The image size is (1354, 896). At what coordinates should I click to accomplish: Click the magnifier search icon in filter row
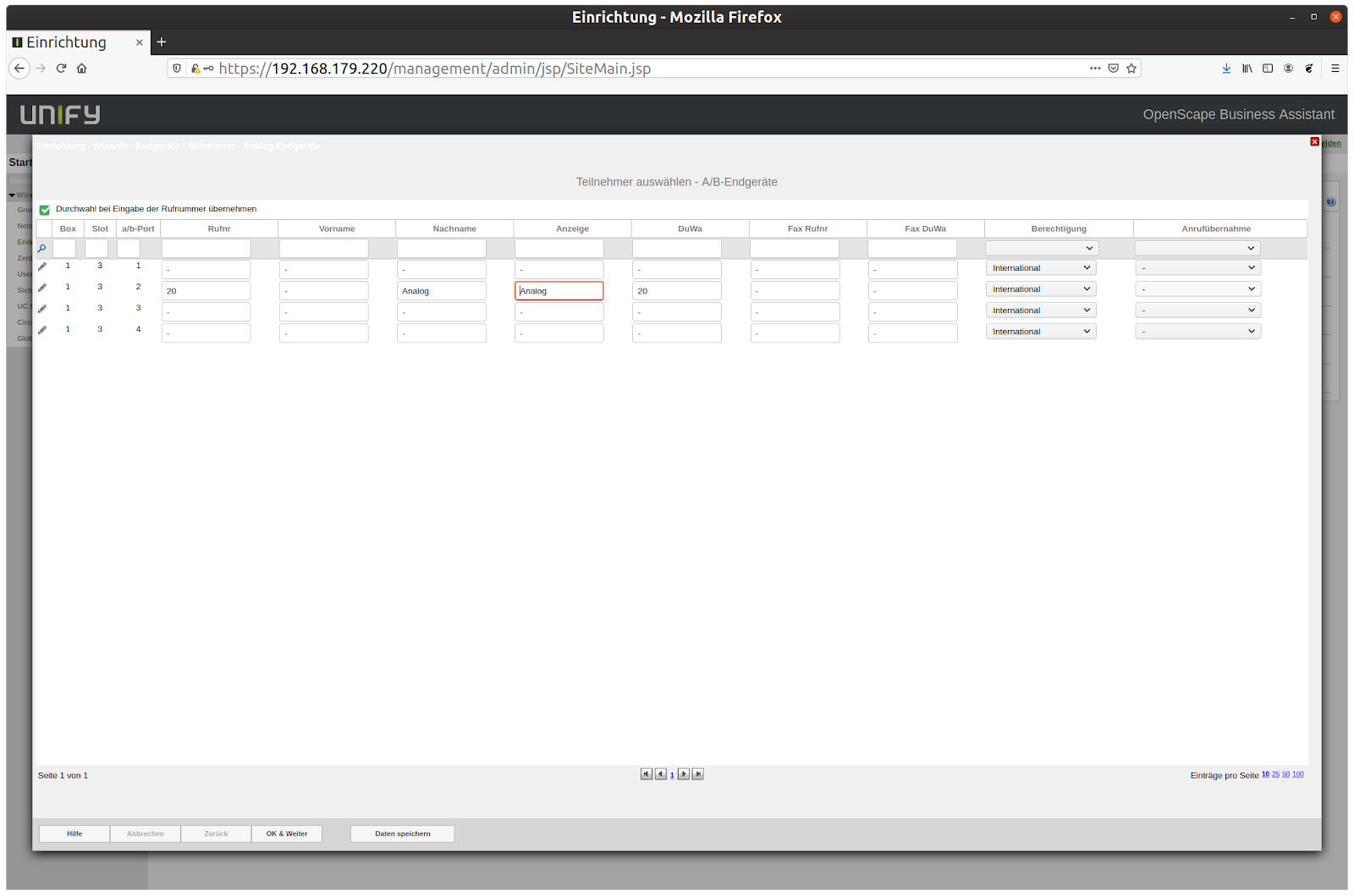(x=41, y=249)
